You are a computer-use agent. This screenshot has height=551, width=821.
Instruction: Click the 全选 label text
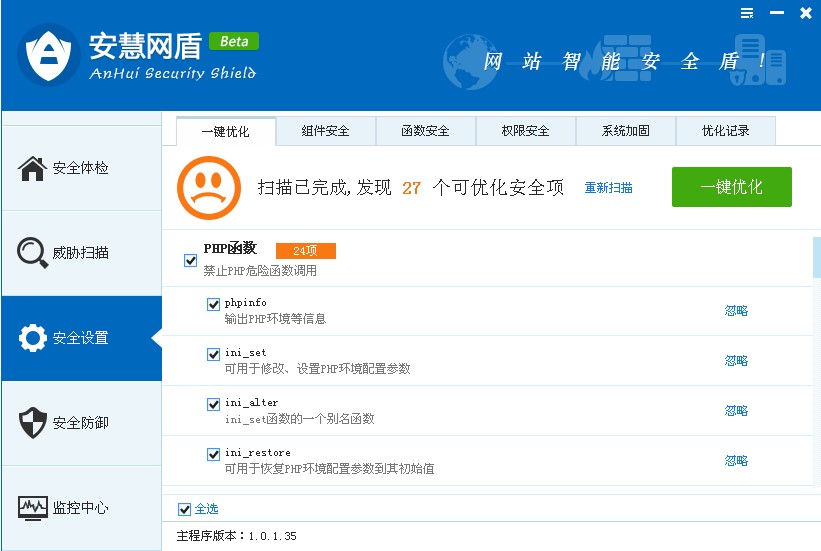pos(206,509)
